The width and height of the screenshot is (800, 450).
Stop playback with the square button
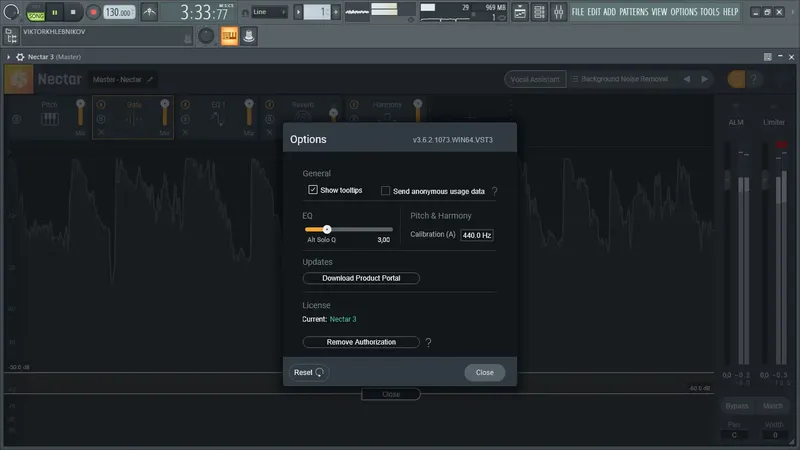(73, 12)
